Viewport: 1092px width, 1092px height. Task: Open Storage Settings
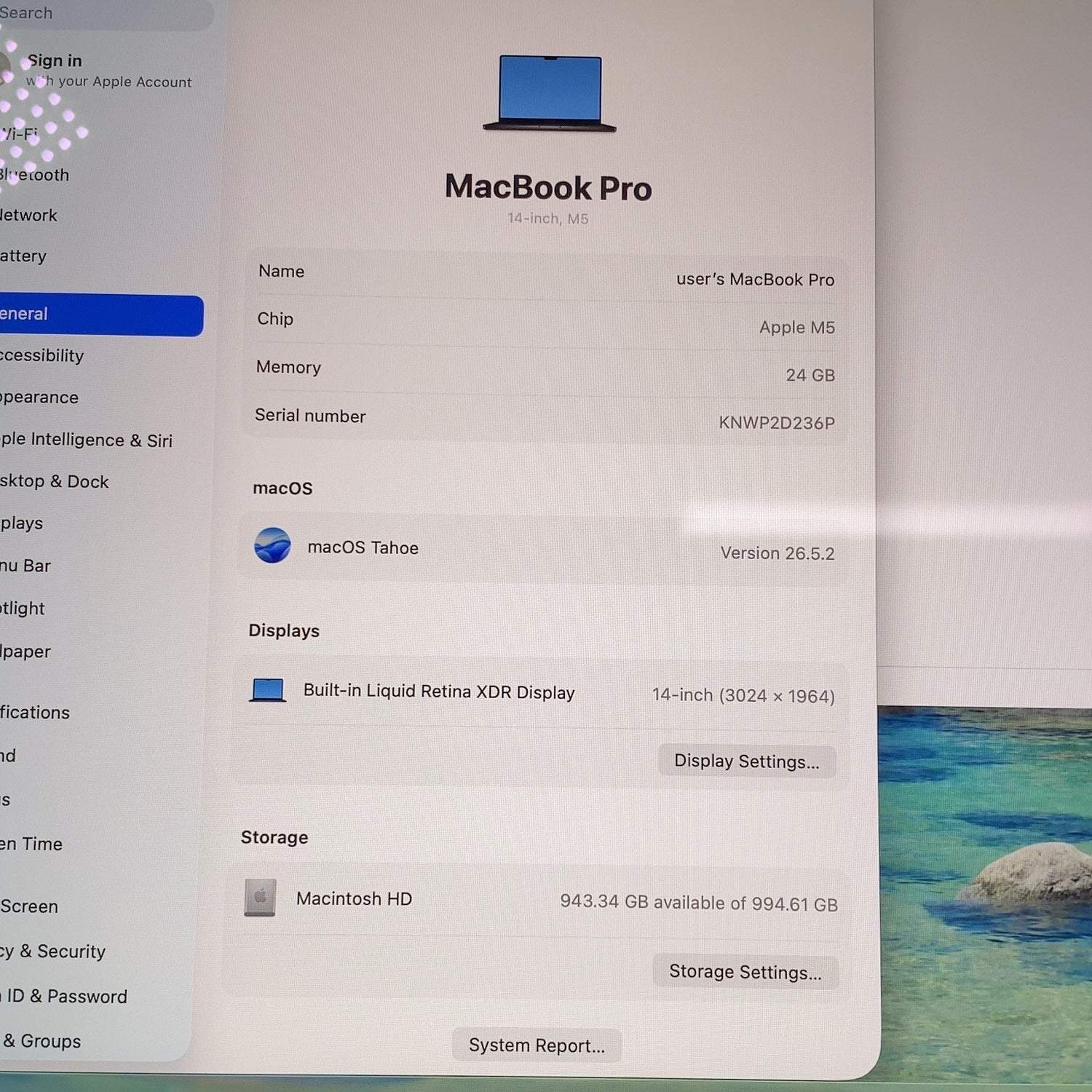[745, 972]
